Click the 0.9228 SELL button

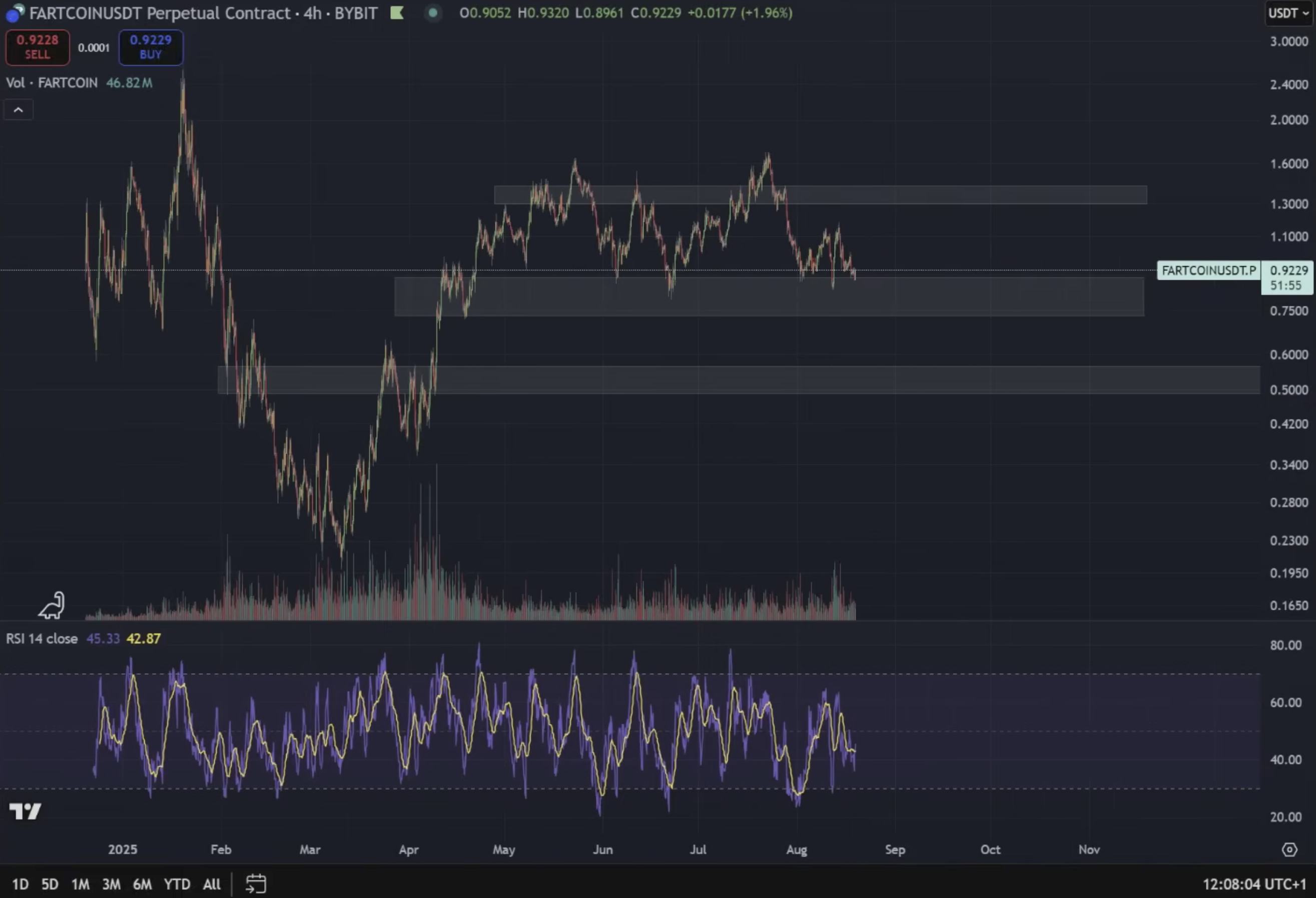[x=38, y=47]
